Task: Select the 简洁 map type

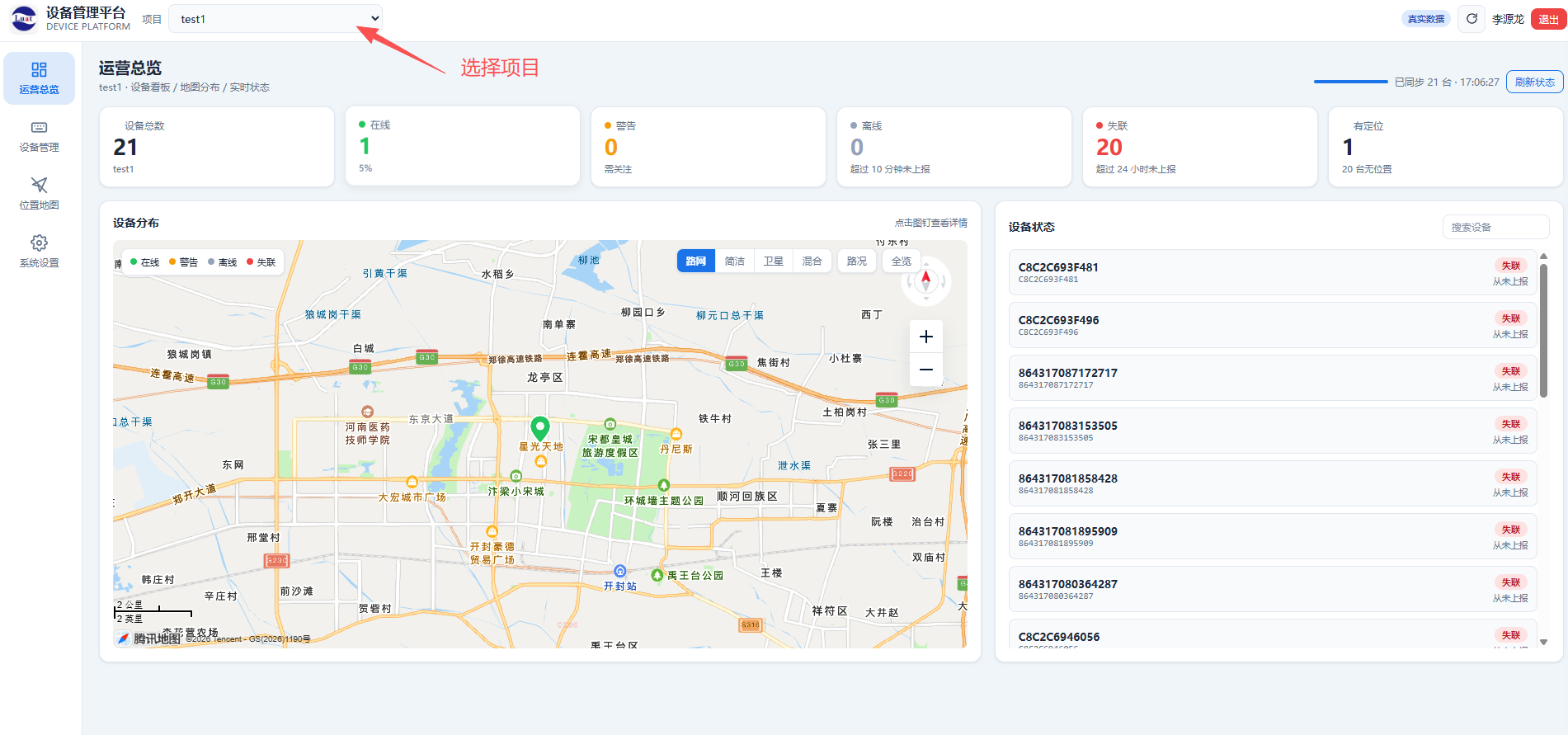Action: 735,261
